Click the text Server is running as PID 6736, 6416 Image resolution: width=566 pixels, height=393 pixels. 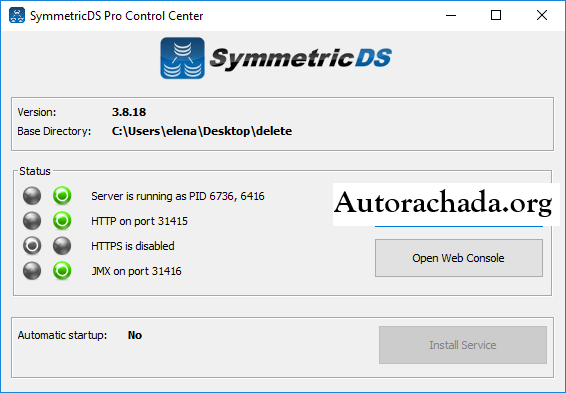[178, 196]
